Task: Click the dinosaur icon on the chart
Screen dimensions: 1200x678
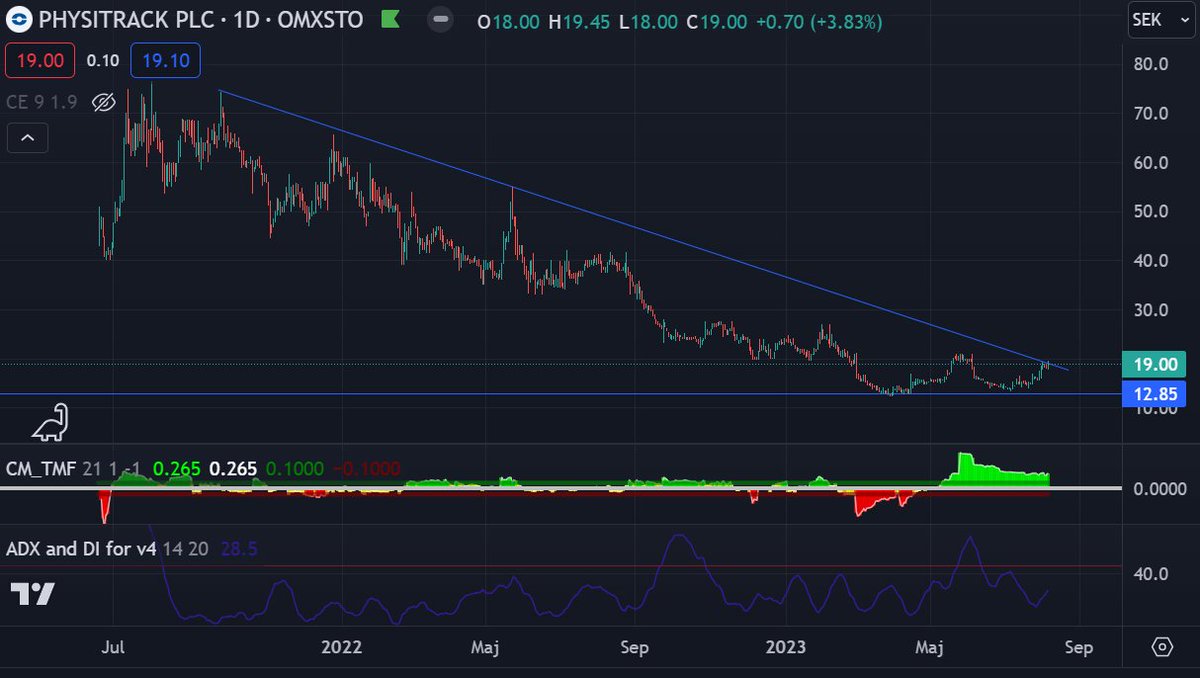Action: 50,423
